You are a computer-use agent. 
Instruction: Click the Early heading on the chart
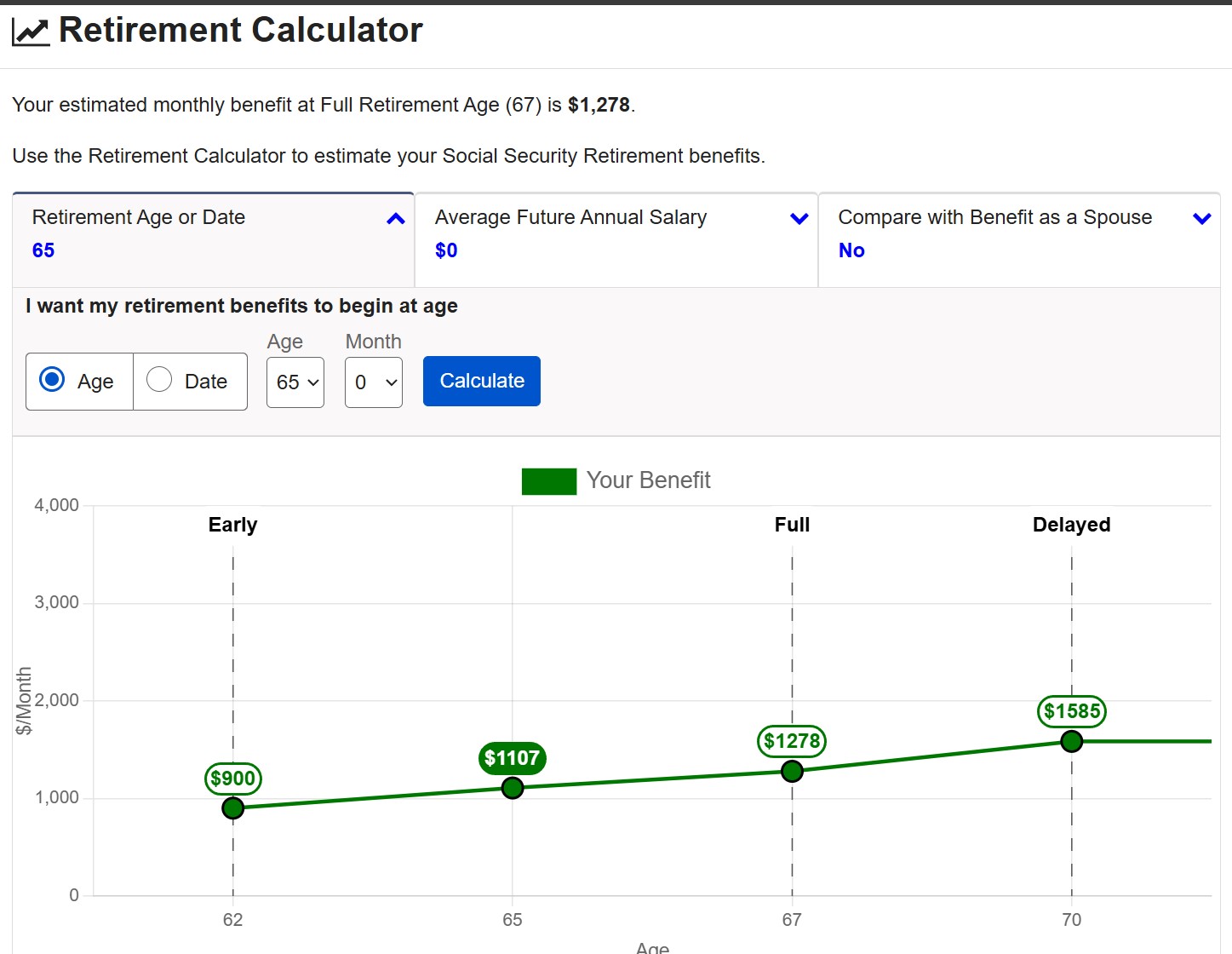[232, 525]
